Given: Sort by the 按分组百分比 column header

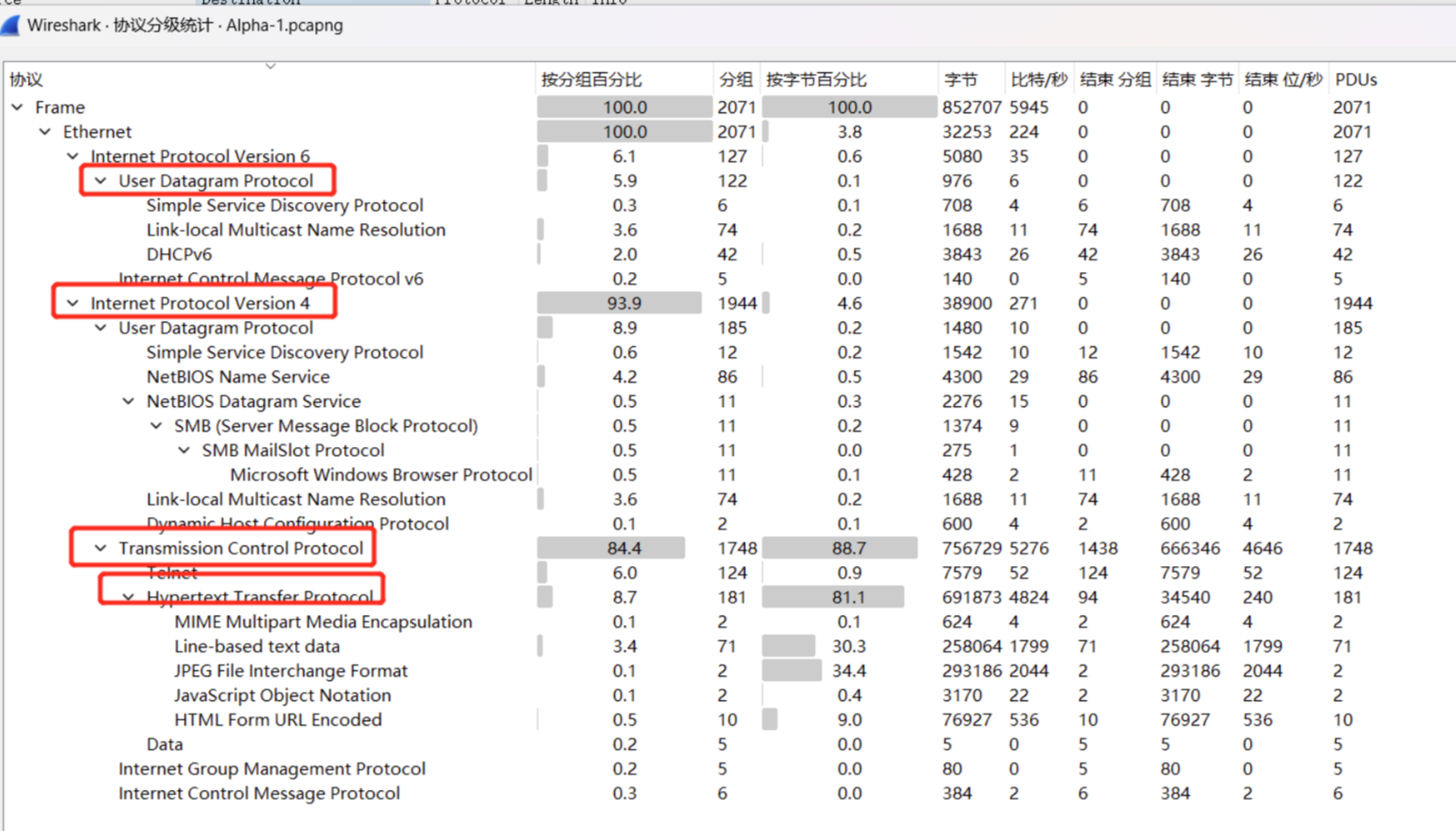Looking at the screenshot, I should click(592, 80).
